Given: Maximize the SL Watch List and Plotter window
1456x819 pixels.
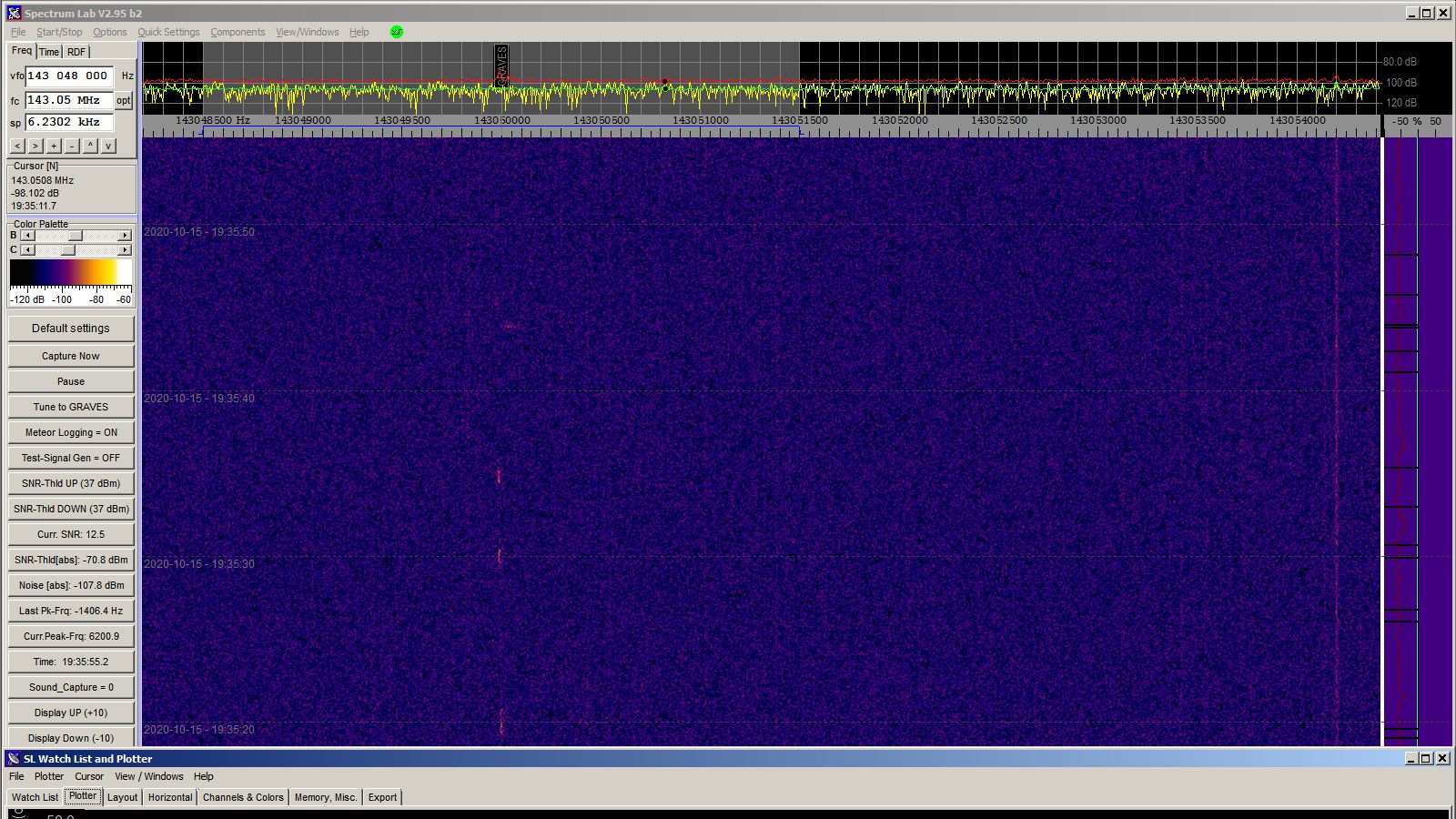Looking at the screenshot, I should tap(1426, 758).
